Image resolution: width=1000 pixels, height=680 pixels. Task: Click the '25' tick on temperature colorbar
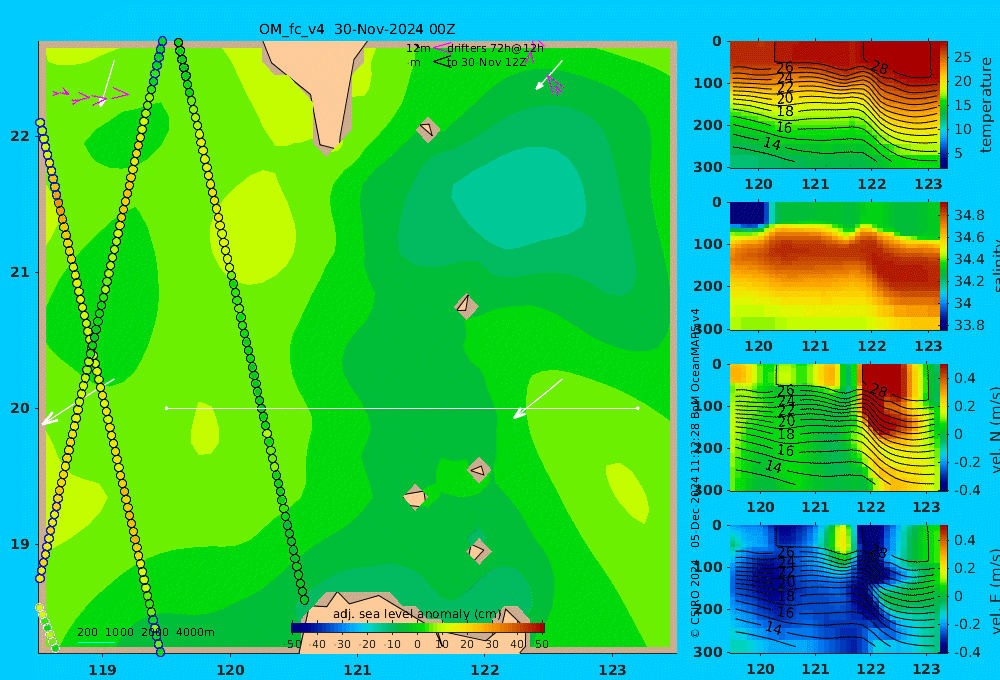[x=963, y=57]
